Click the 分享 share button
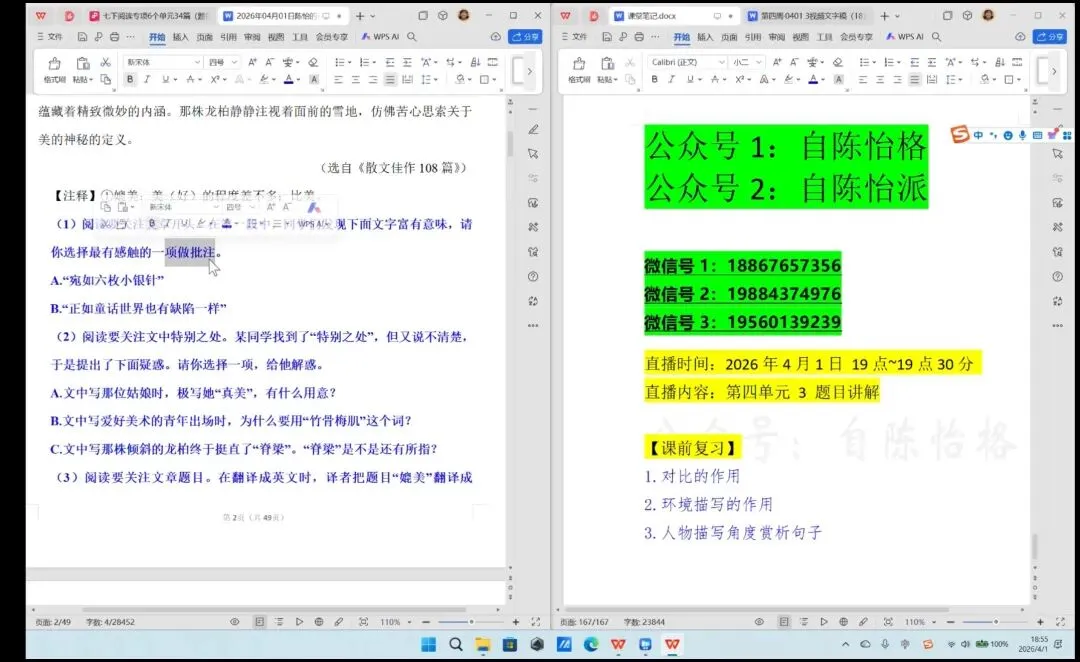This screenshot has width=1080, height=662. click(521, 35)
